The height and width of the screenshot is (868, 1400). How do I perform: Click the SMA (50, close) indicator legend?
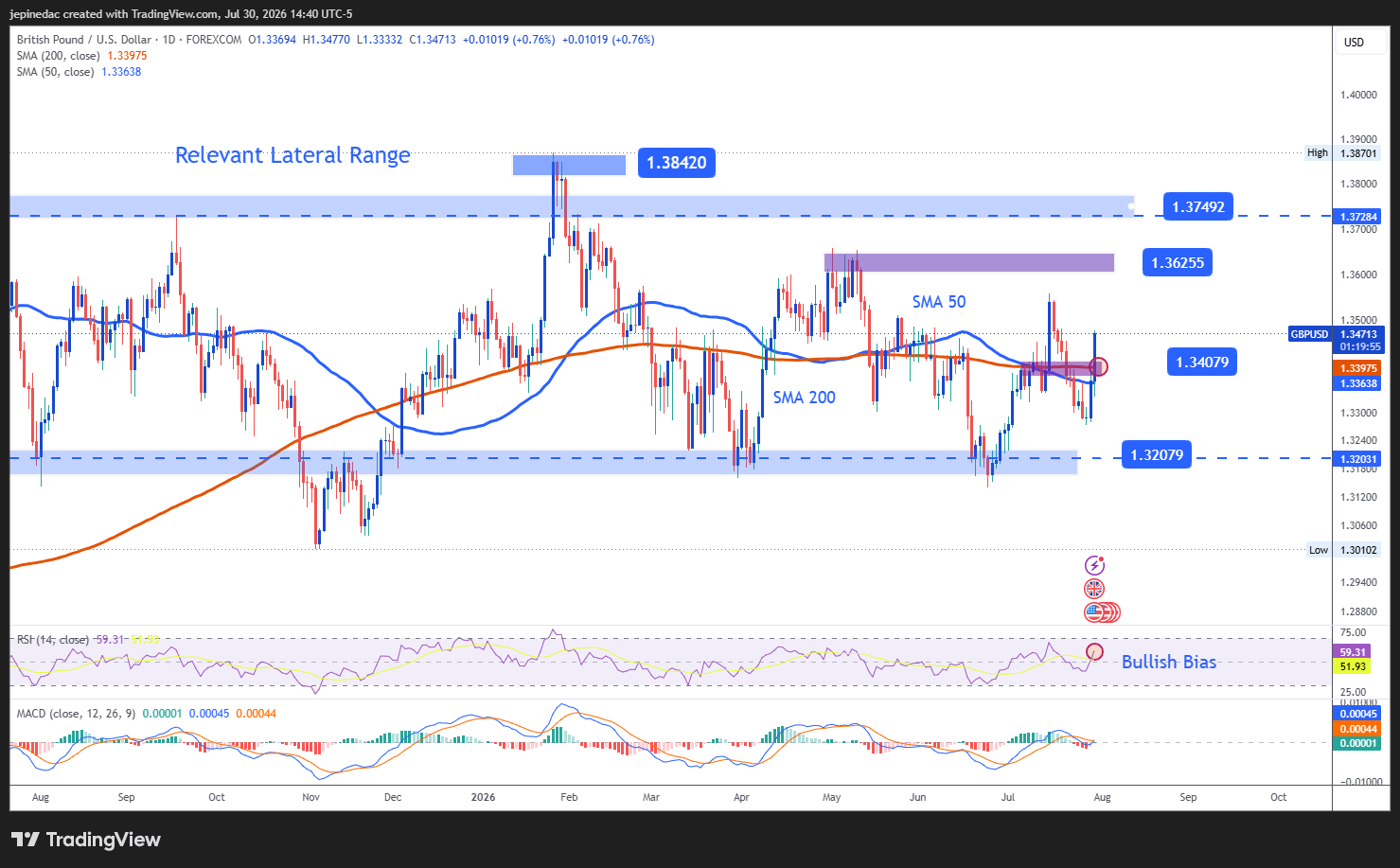[55, 72]
